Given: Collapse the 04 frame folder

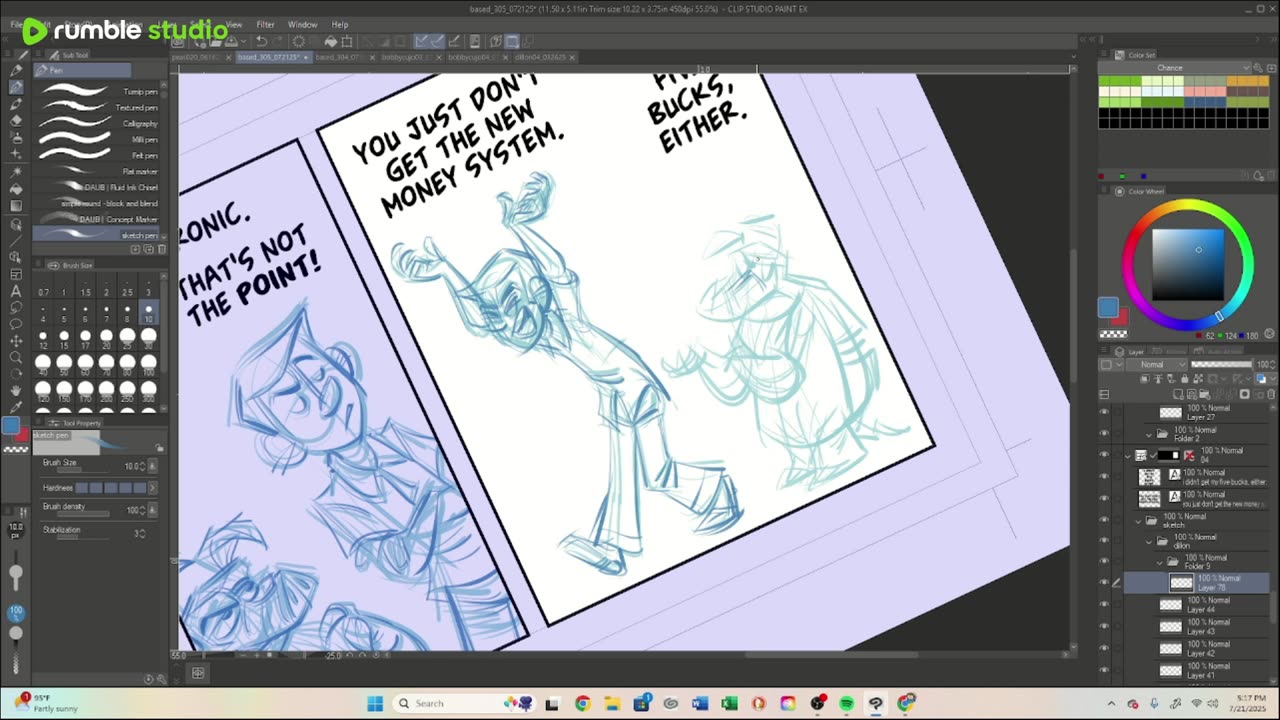Looking at the screenshot, I should click(x=1128, y=456).
